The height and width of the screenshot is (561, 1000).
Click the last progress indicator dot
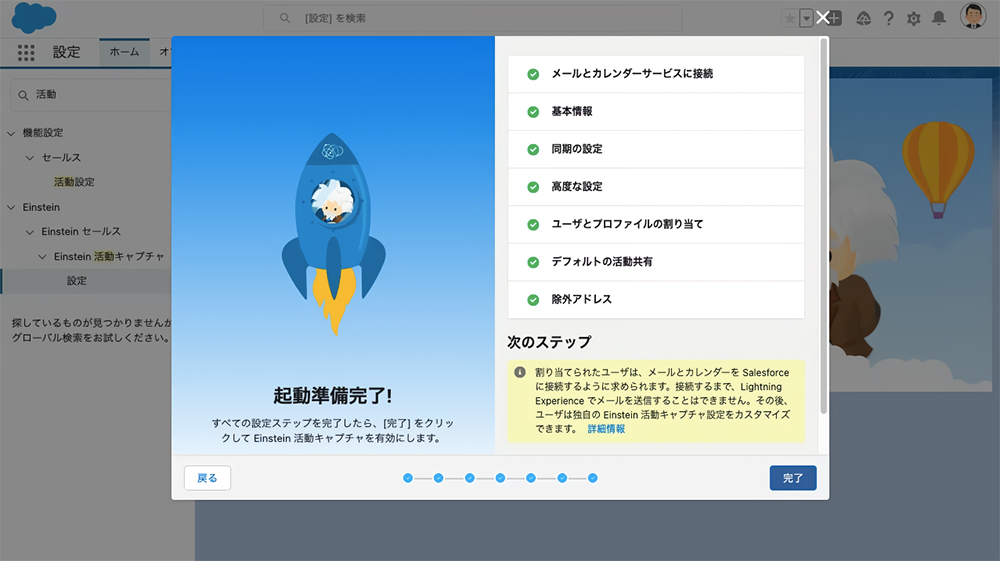click(x=592, y=478)
